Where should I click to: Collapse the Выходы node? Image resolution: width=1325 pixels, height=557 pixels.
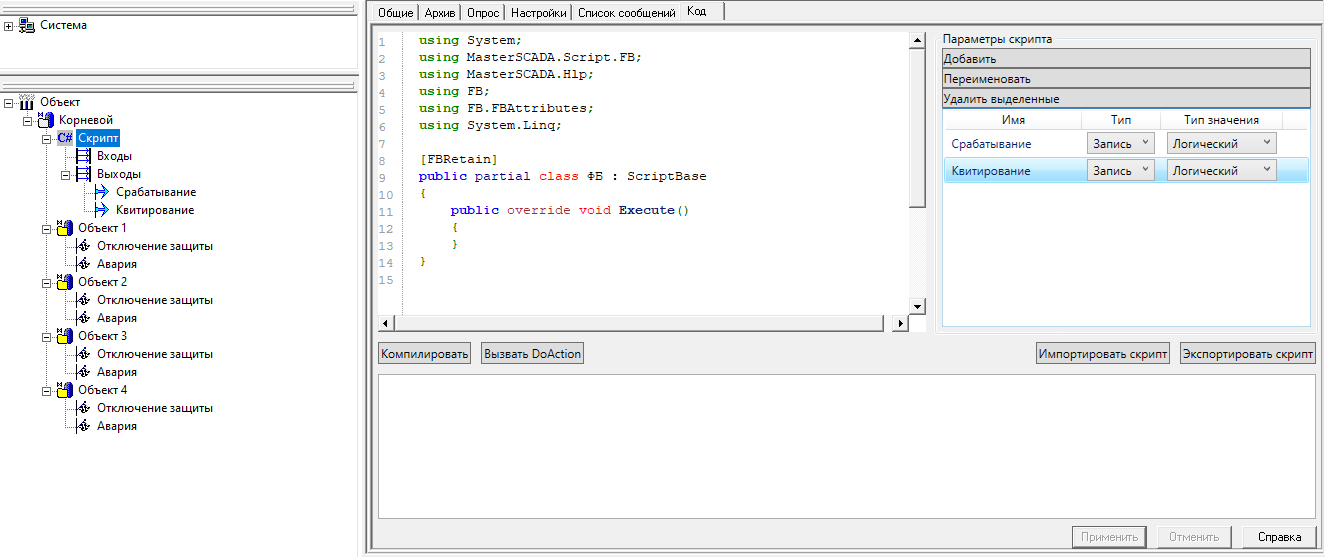point(66,174)
